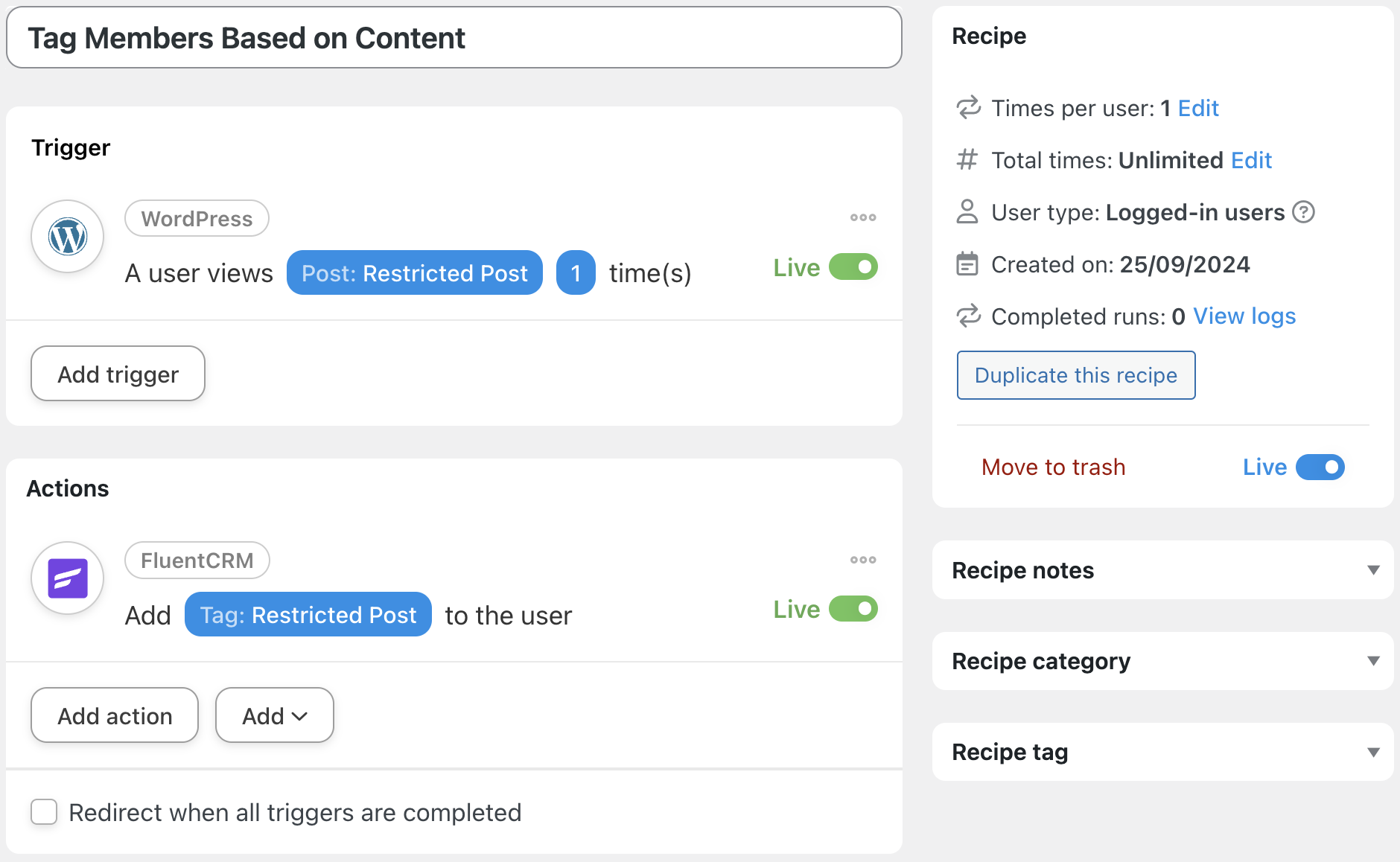Click the help icon beside Logged-in users
1400x862 pixels.
tap(1303, 212)
